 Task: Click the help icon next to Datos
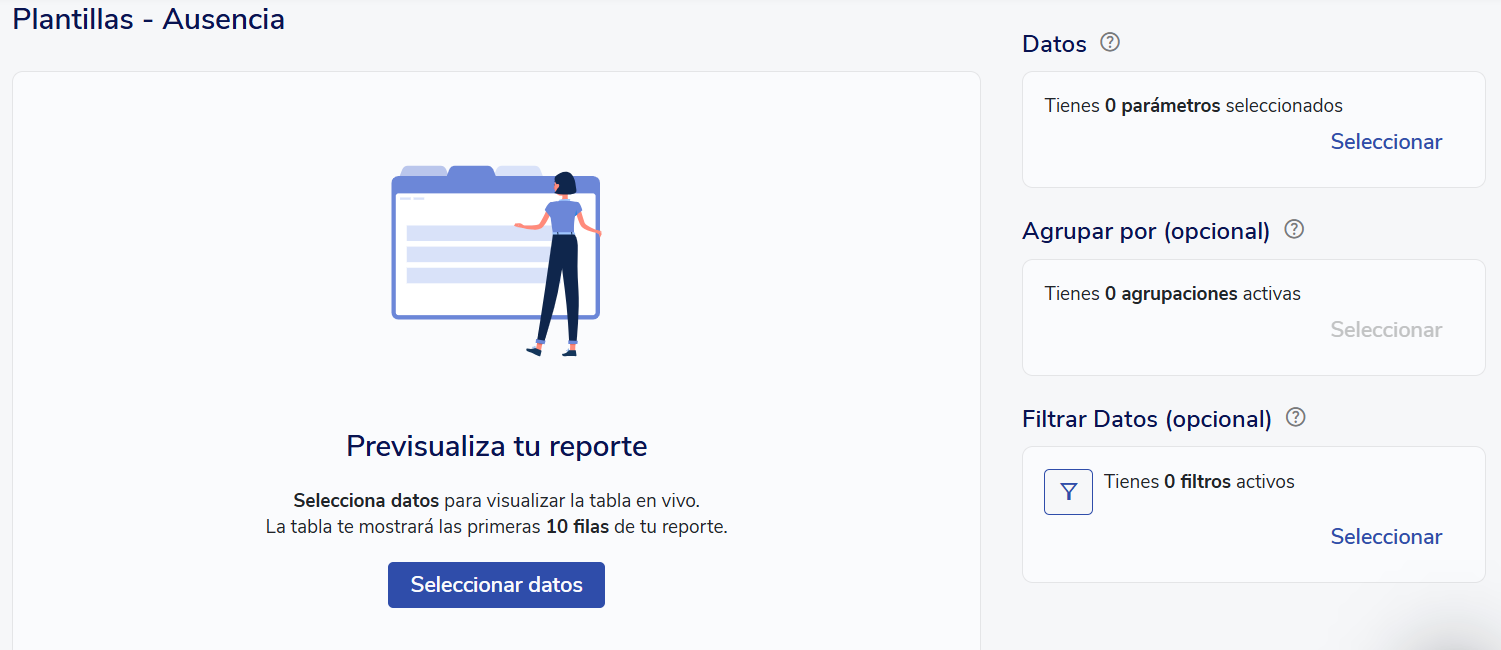tap(1109, 43)
